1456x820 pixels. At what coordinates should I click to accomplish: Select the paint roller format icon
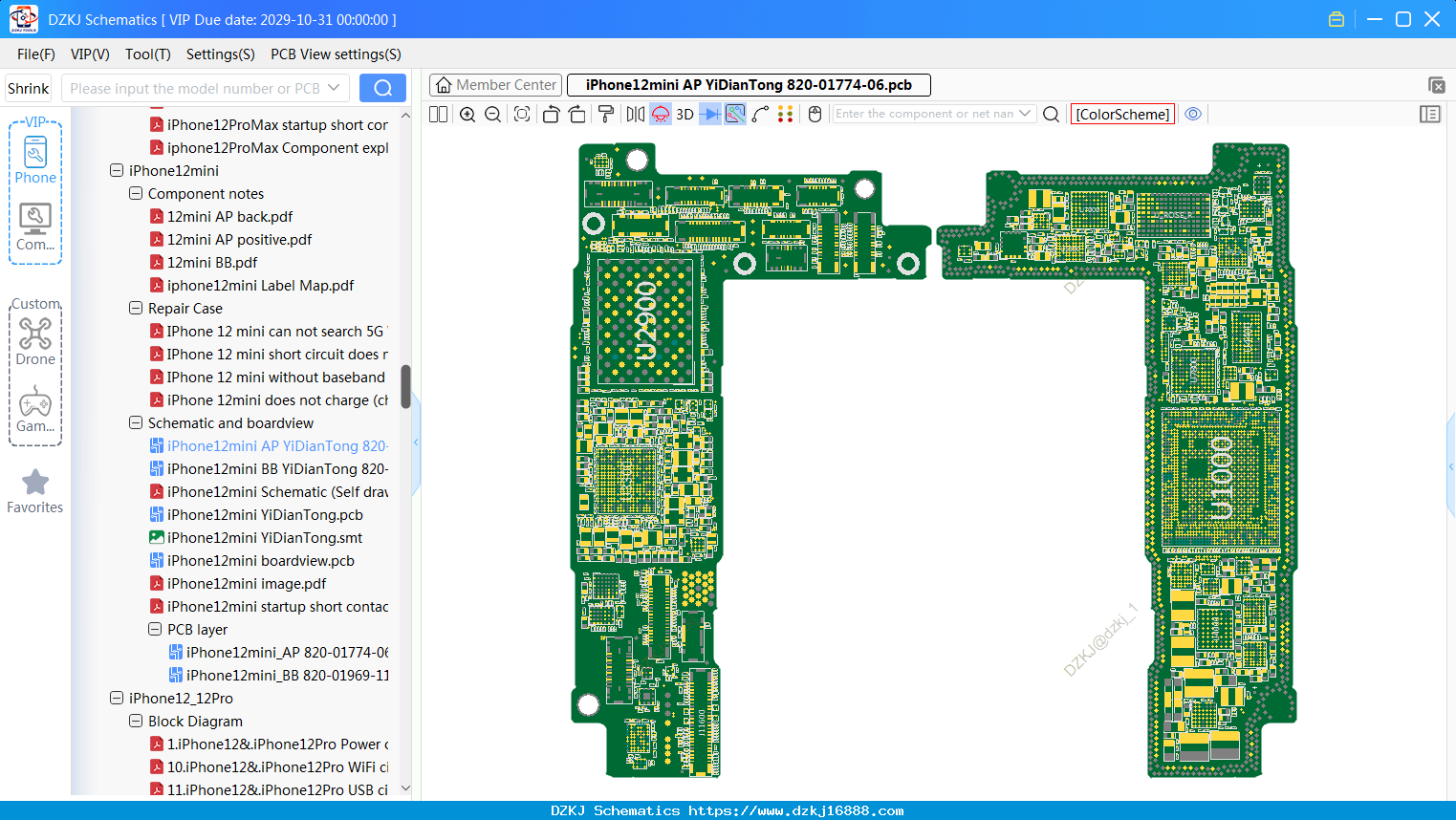pyautogui.click(x=606, y=114)
